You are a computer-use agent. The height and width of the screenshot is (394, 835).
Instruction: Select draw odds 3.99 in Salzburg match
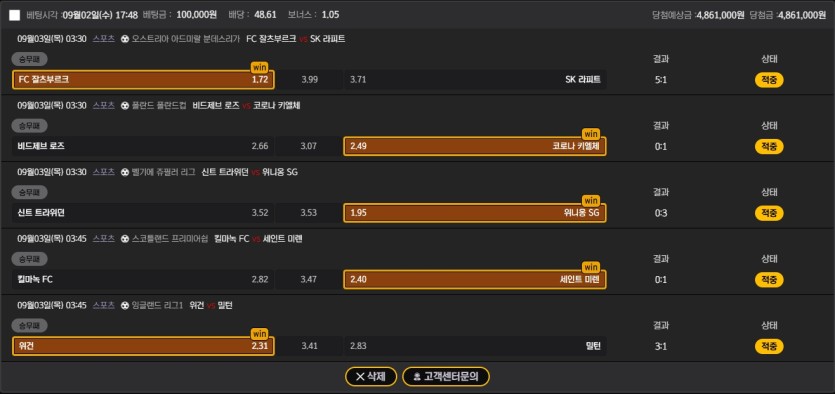click(309, 80)
